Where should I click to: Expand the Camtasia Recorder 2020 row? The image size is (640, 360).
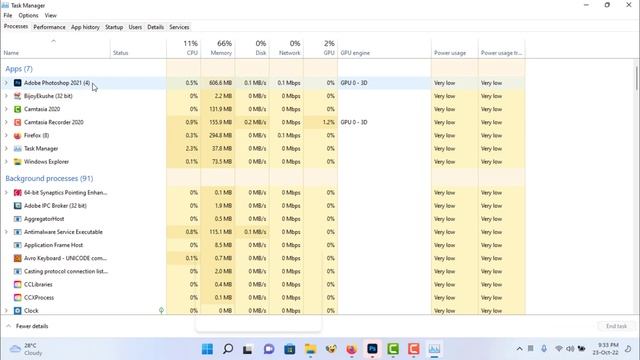[x=6, y=122]
